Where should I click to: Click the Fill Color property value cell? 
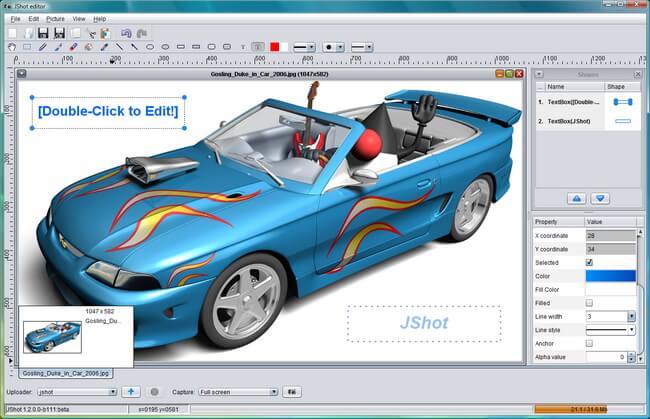click(x=610, y=289)
